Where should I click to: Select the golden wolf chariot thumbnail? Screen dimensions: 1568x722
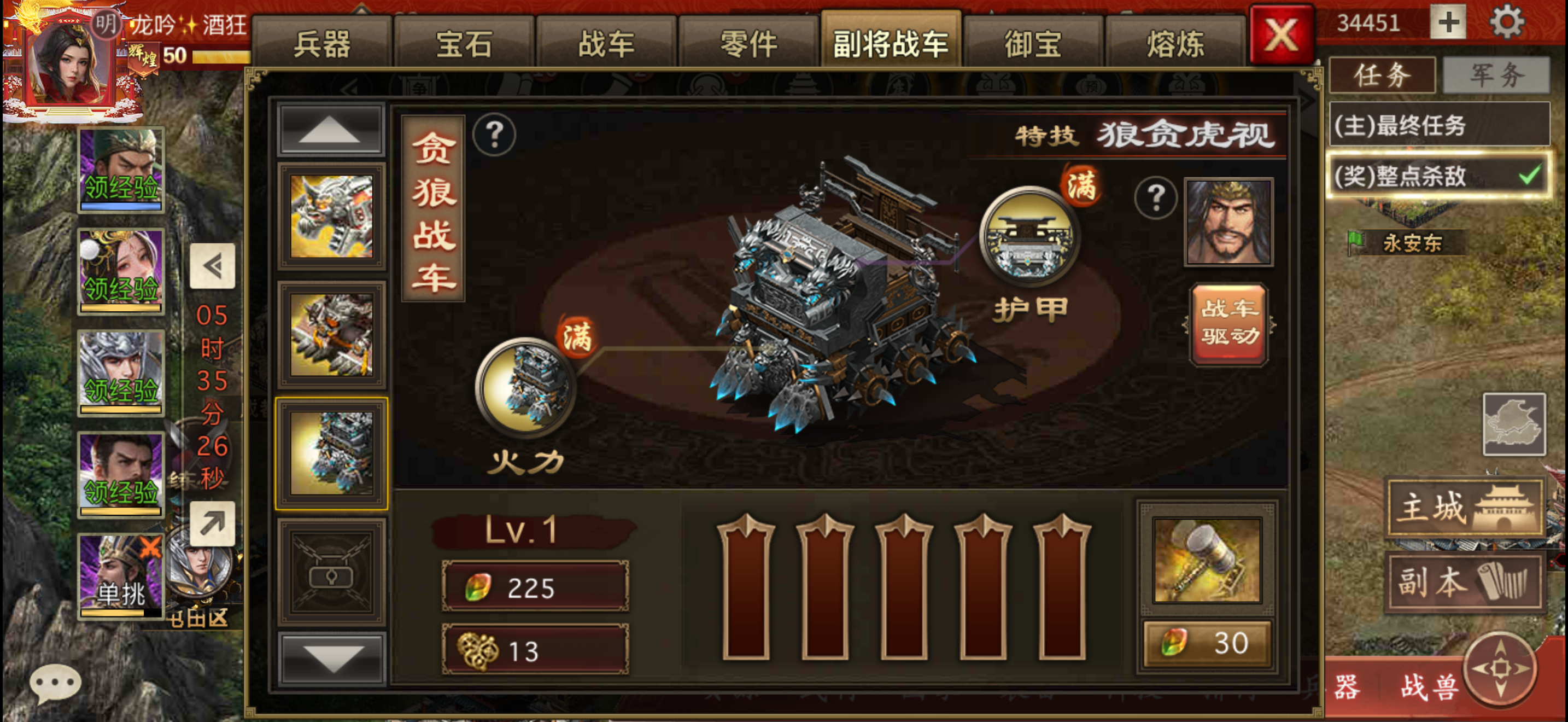tap(331, 216)
